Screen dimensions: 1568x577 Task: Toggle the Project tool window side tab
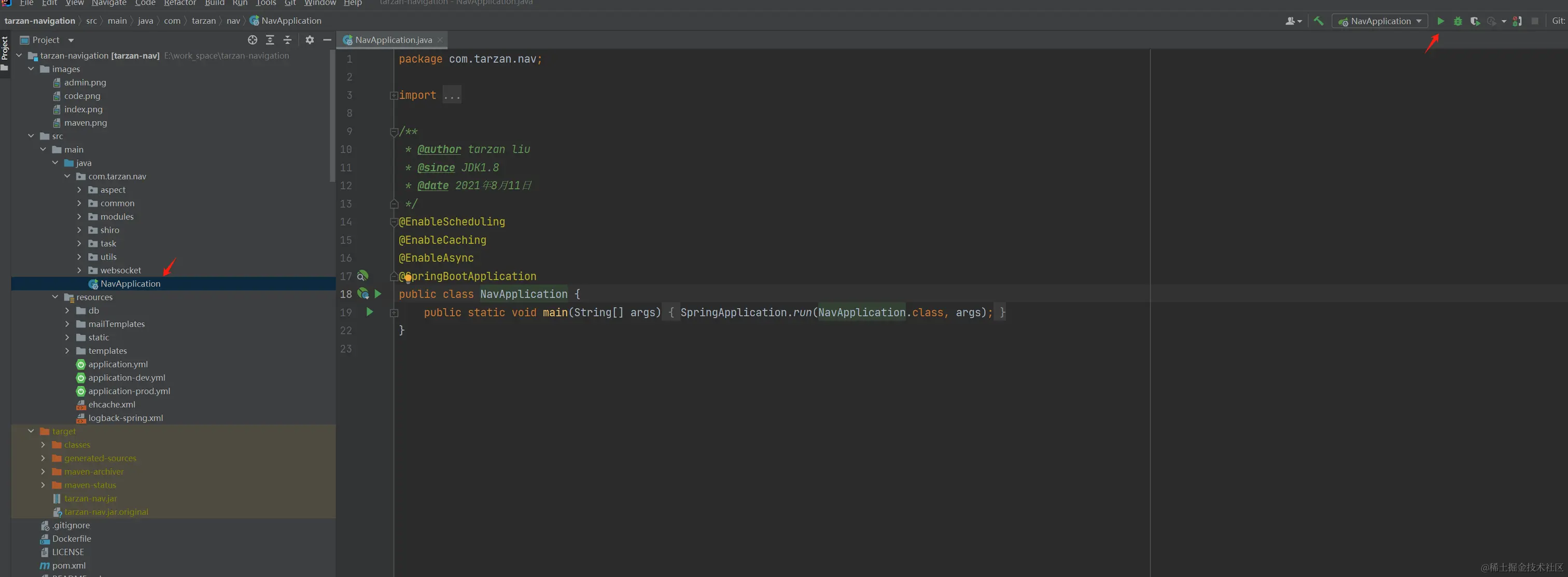pos(5,53)
